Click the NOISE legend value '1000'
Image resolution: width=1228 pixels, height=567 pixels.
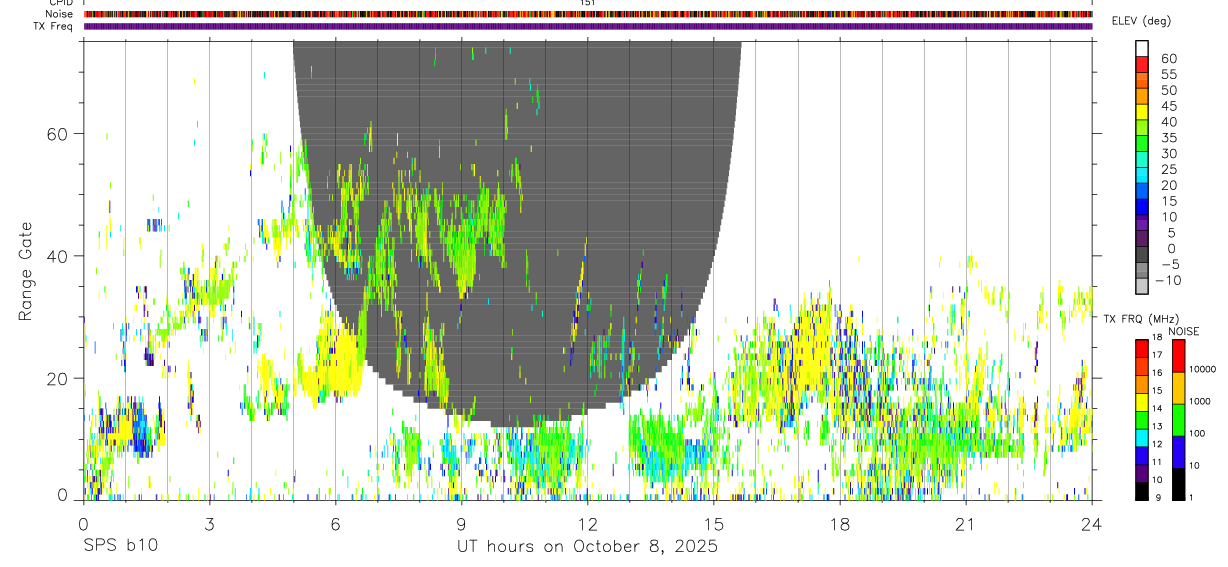1200,401
